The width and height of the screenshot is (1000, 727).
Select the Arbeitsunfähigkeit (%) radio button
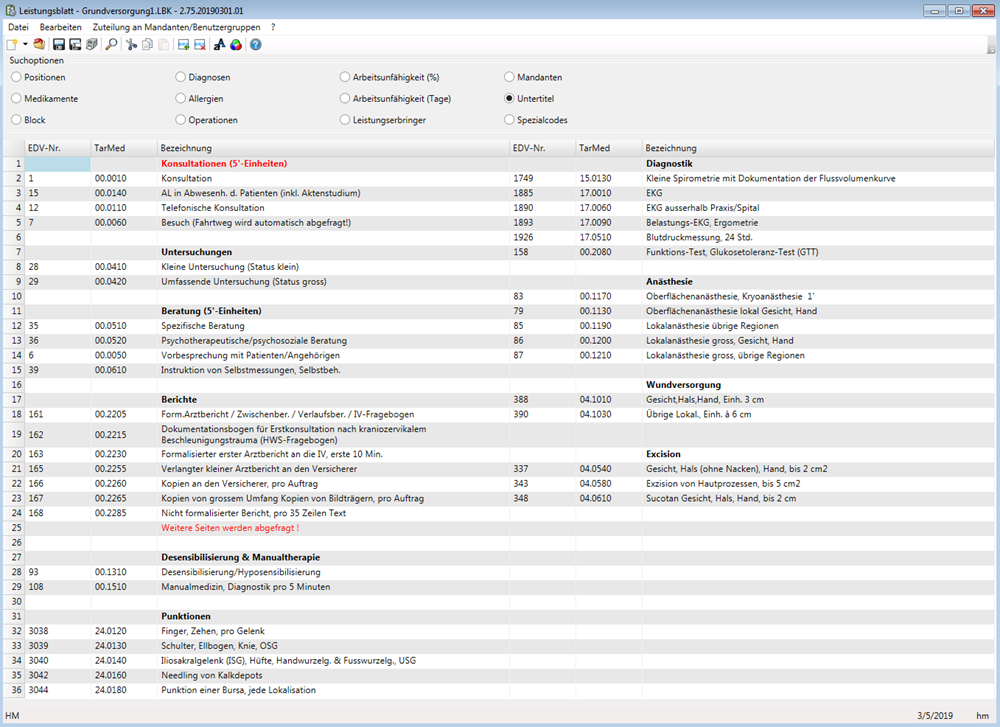pyautogui.click(x=345, y=77)
